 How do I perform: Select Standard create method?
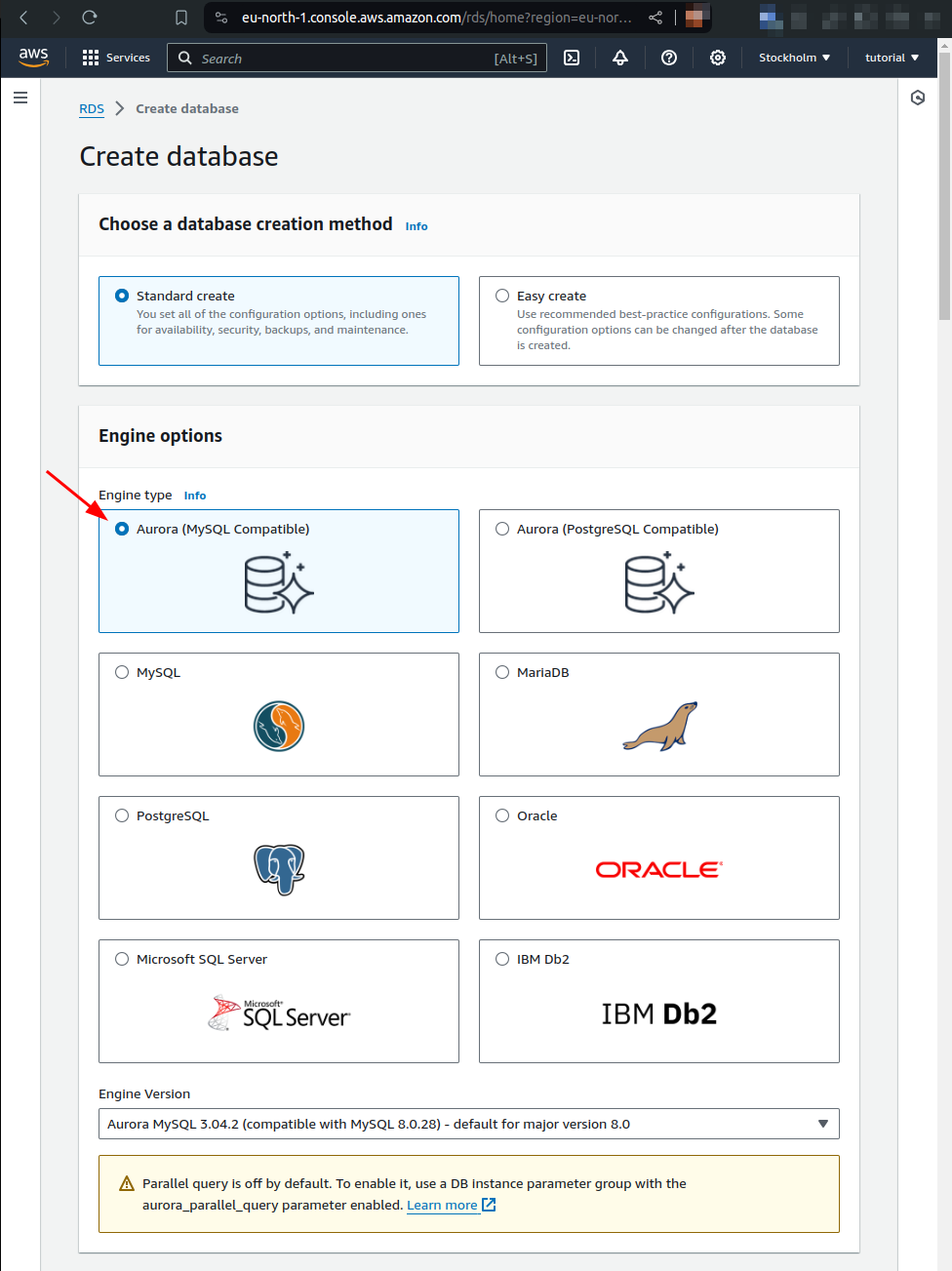point(122,296)
